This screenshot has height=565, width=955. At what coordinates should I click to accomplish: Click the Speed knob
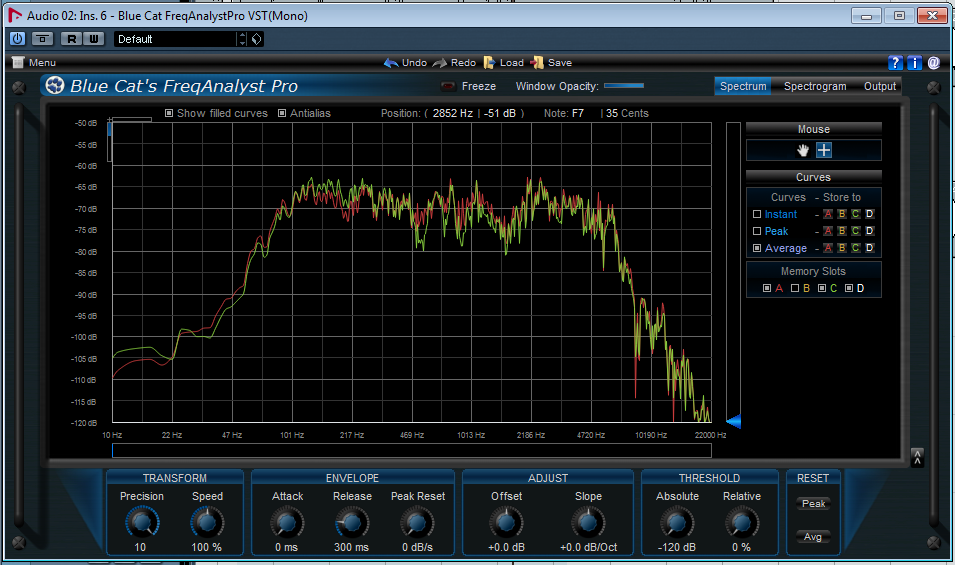tap(207, 522)
